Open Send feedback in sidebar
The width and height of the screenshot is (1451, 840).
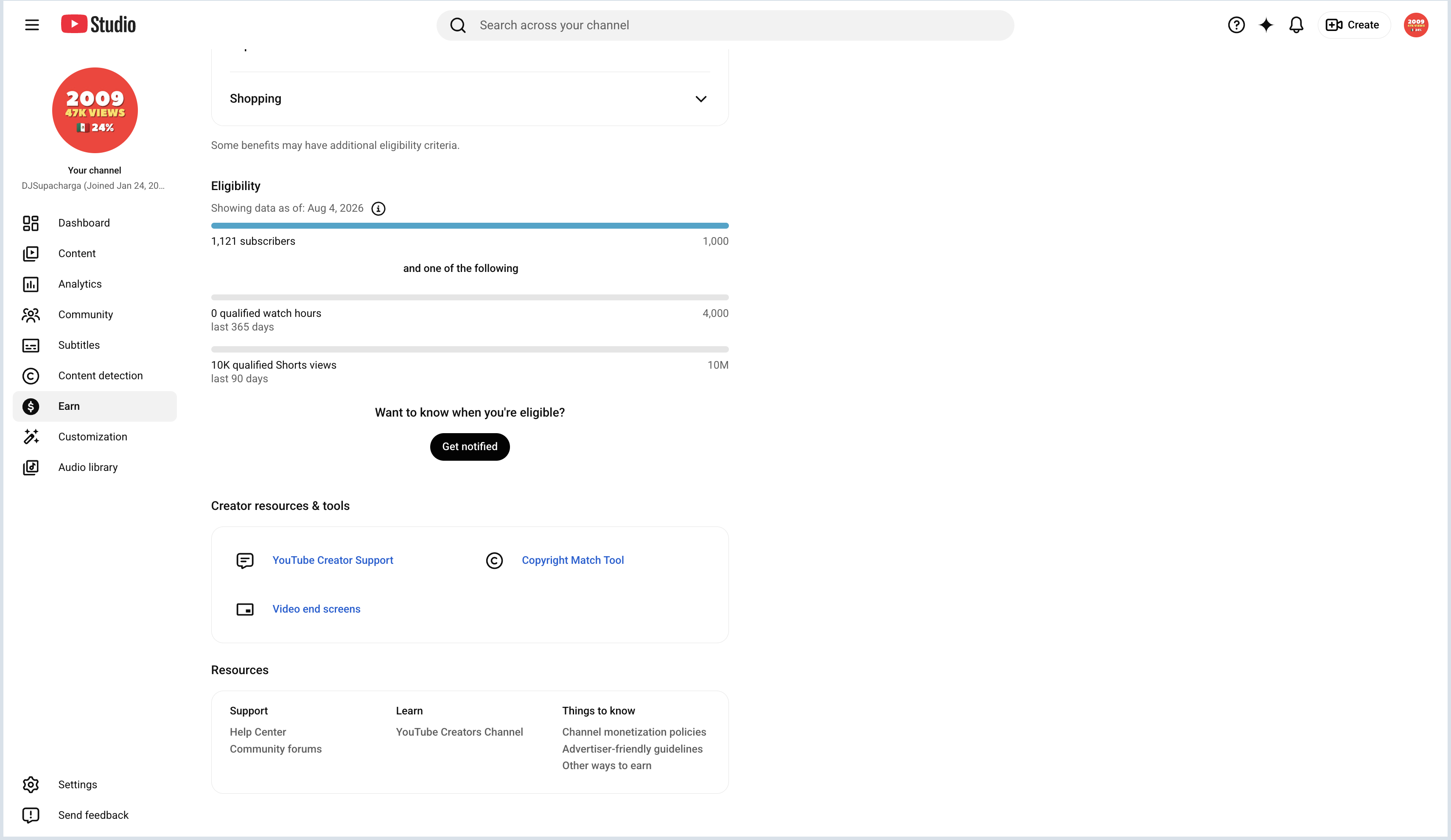[95, 815]
